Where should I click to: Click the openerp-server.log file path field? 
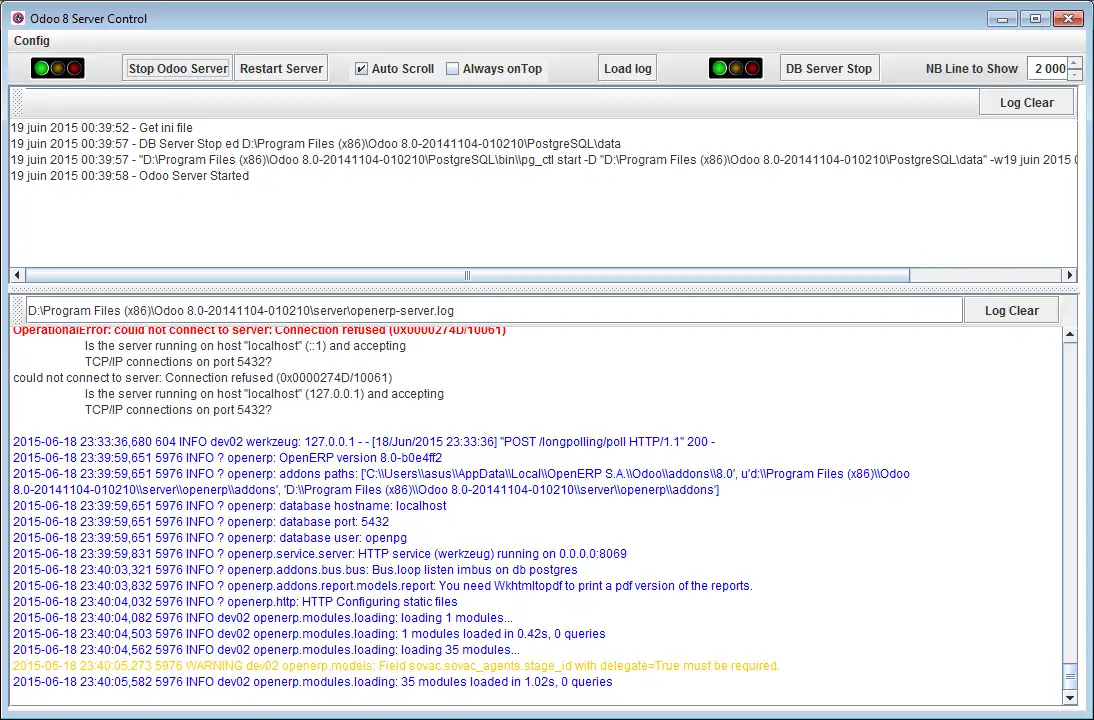click(493, 310)
